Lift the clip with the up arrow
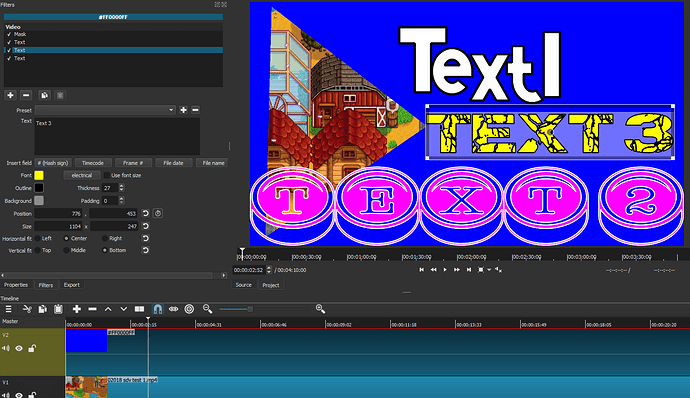Screen dimensions: 690x398 click(x=108, y=309)
